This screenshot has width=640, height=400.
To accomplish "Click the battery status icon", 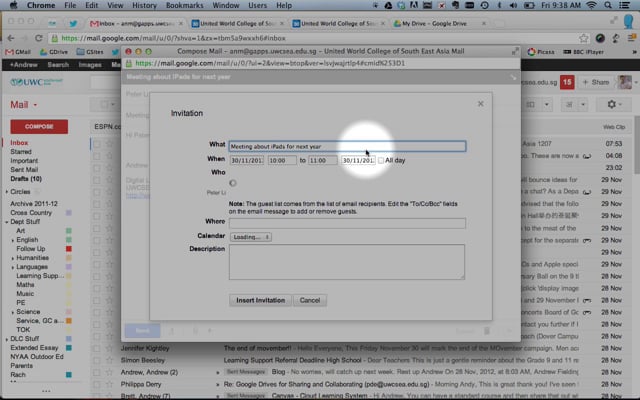I will tap(529, 5).
